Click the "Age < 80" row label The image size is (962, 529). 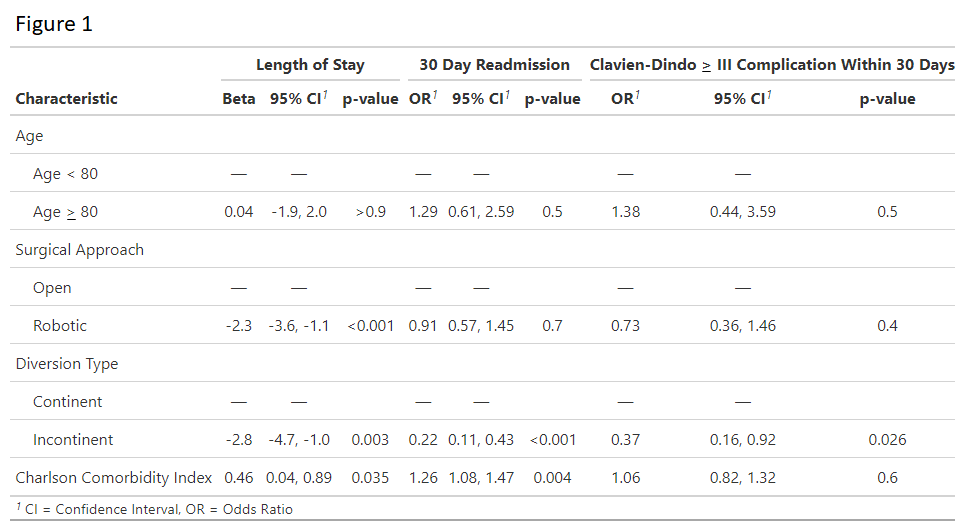tap(65, 174)
